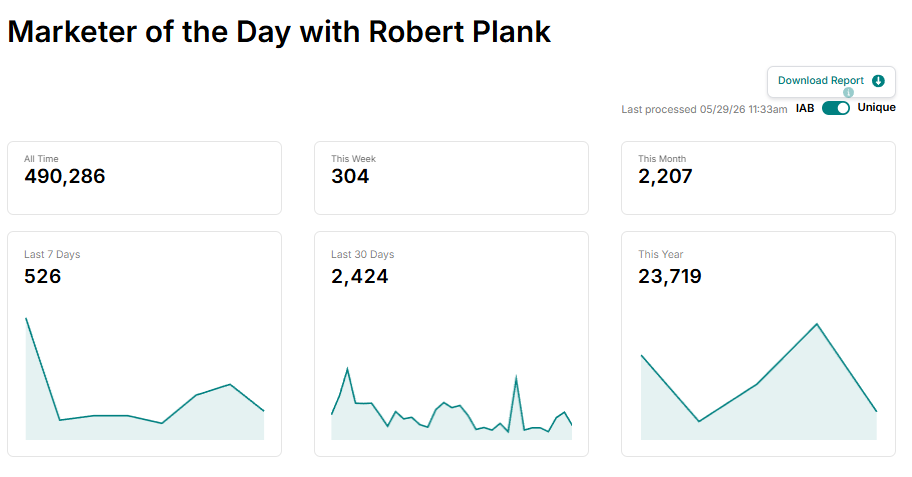Click the Download Report button
Image resolution: width=912 pixels, height=477 pixels.
tap(831, 81)
